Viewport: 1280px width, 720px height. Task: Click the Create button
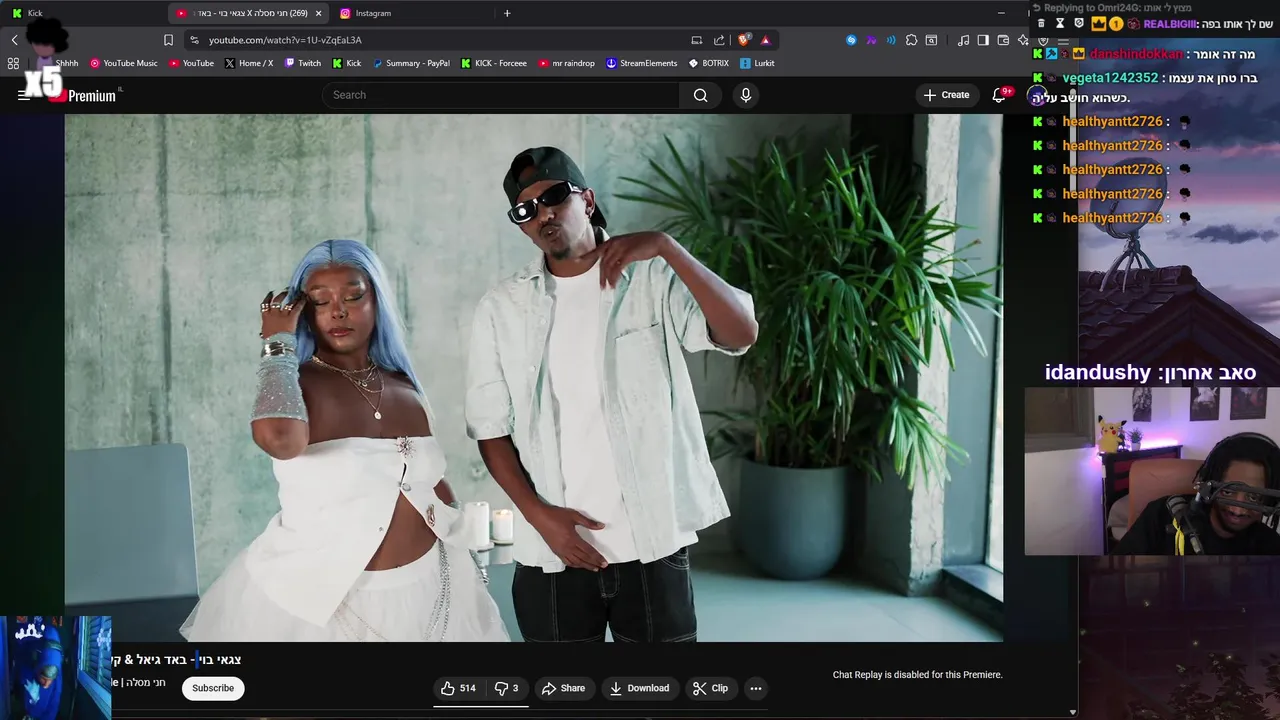[946, 95]
